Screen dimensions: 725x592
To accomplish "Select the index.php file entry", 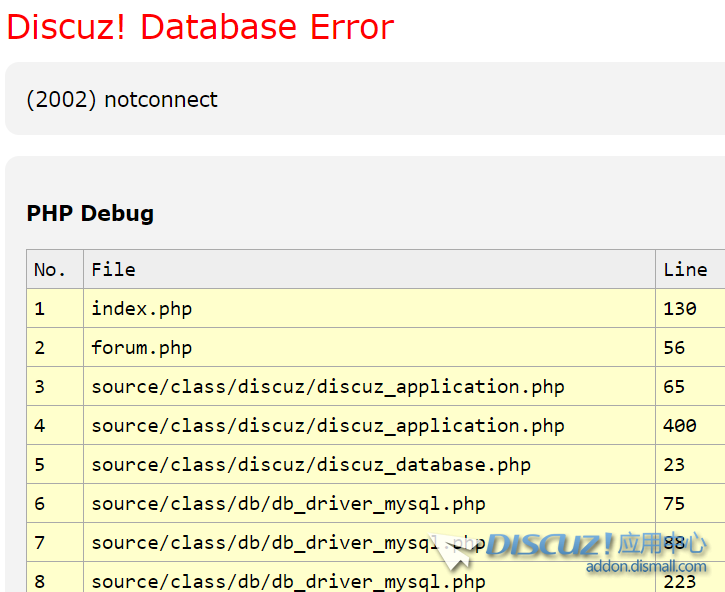I will (141, 308).
